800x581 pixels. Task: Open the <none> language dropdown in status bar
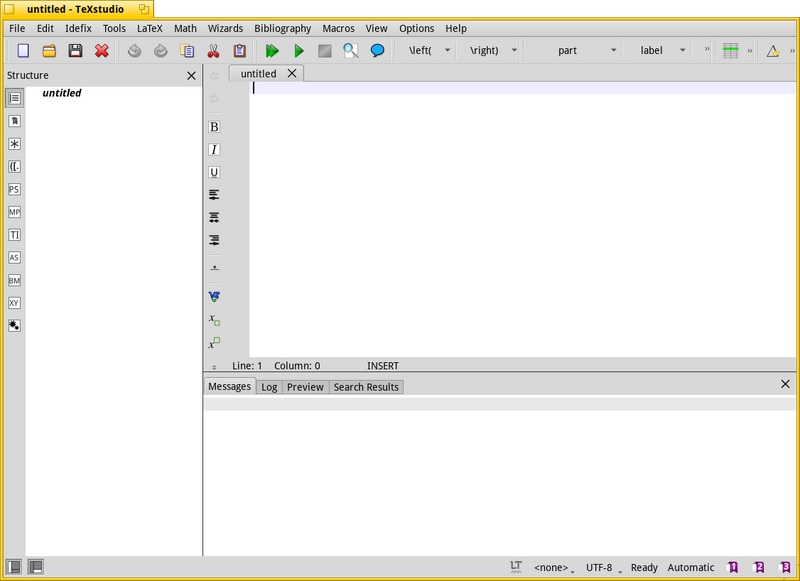click(554, 568)
